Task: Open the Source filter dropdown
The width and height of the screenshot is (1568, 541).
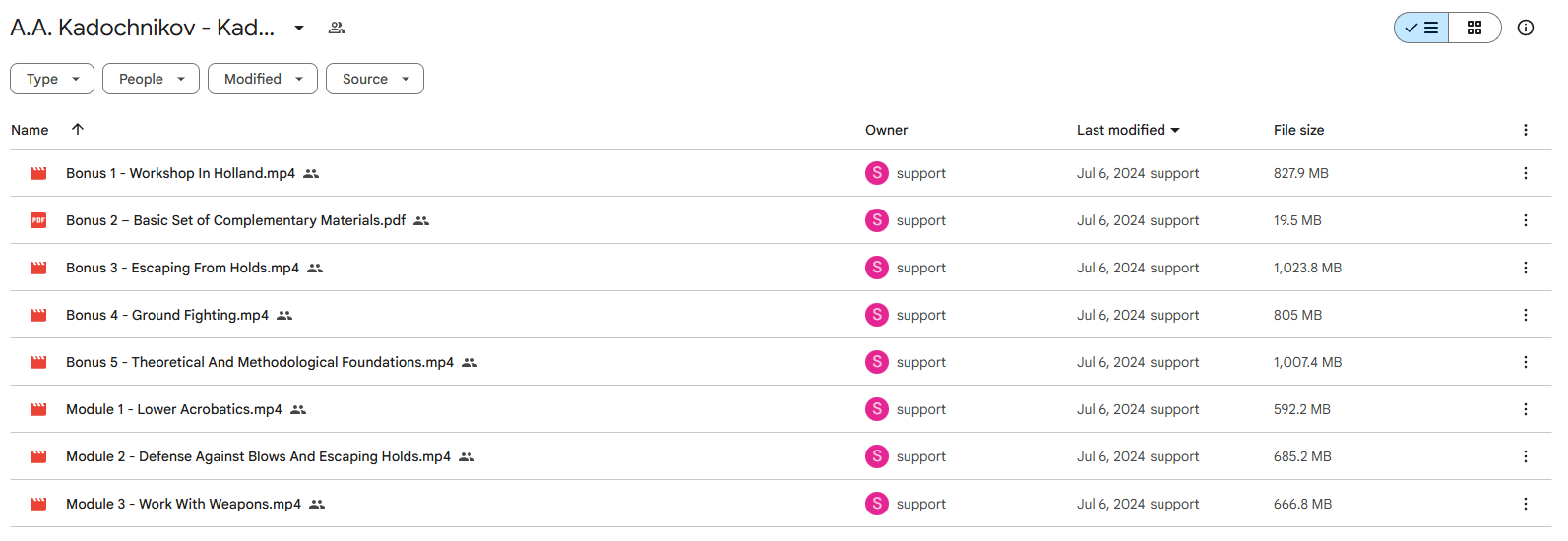Action: 375,79
